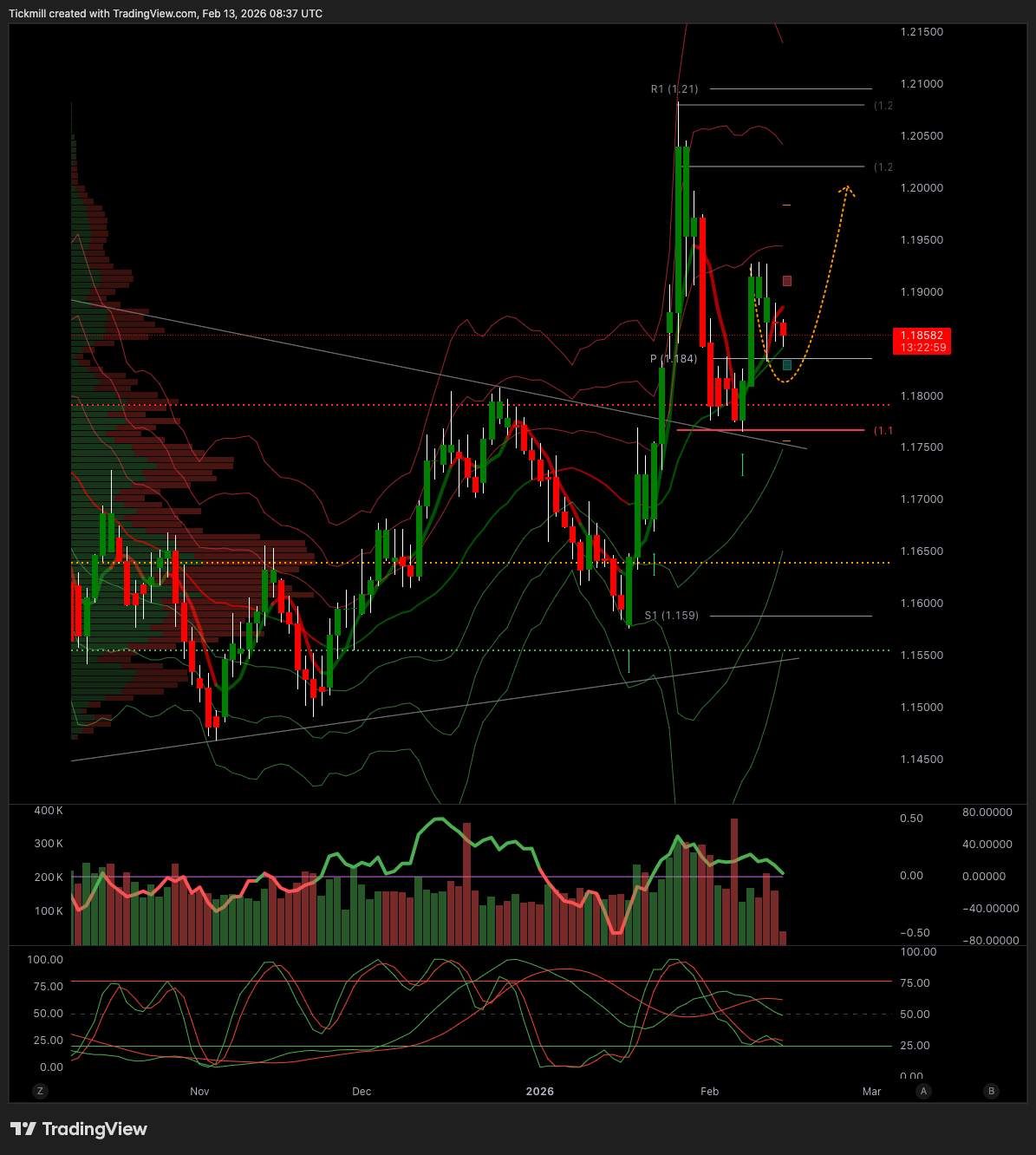
Task: Click the teal square marker below latest candle
Action: tap(787, 365)
